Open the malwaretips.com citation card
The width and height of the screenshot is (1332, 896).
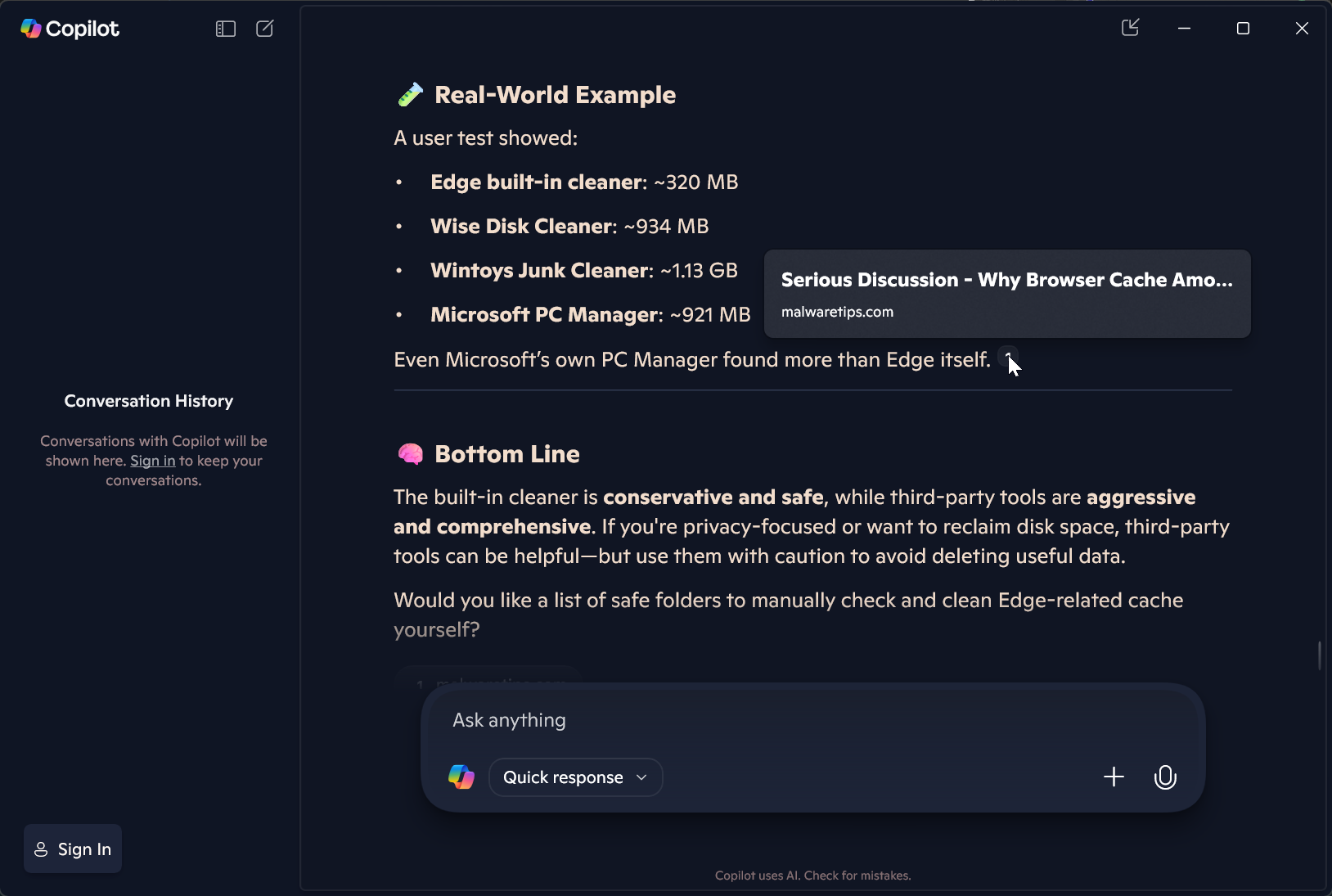pos(1007,294)
